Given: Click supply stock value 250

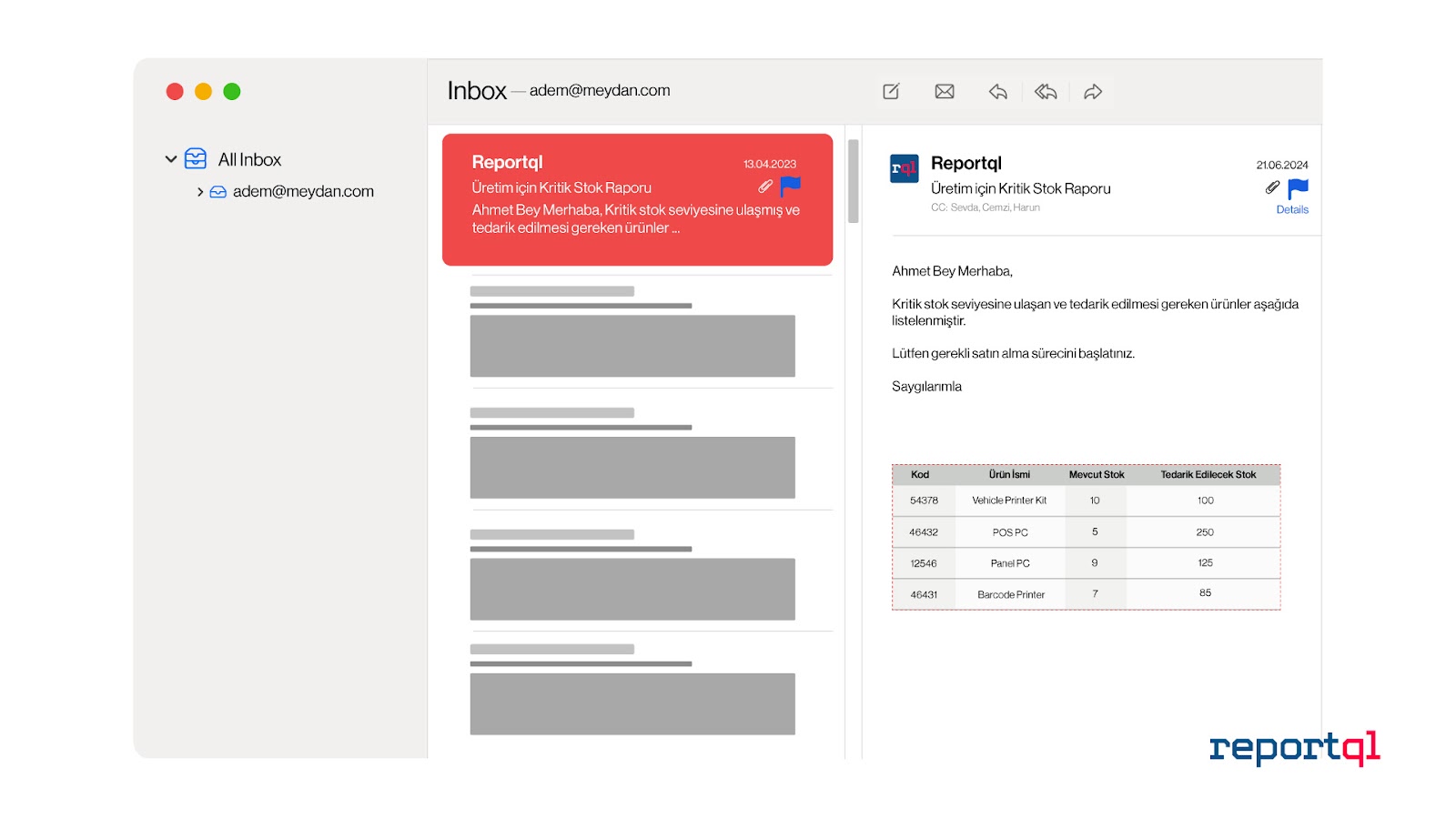Looking at the screenshot, I should (x=1205, y=532).
